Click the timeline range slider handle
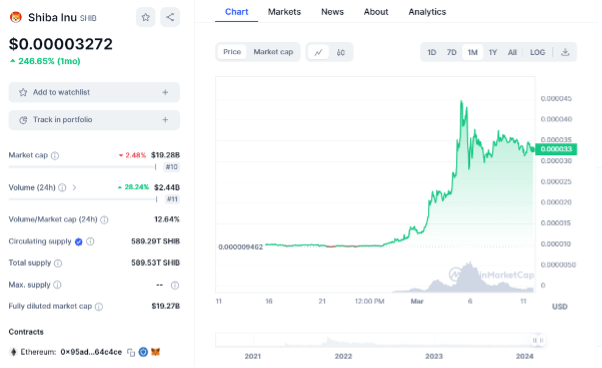This screenshot has height=368, width=602. (538, 340)
